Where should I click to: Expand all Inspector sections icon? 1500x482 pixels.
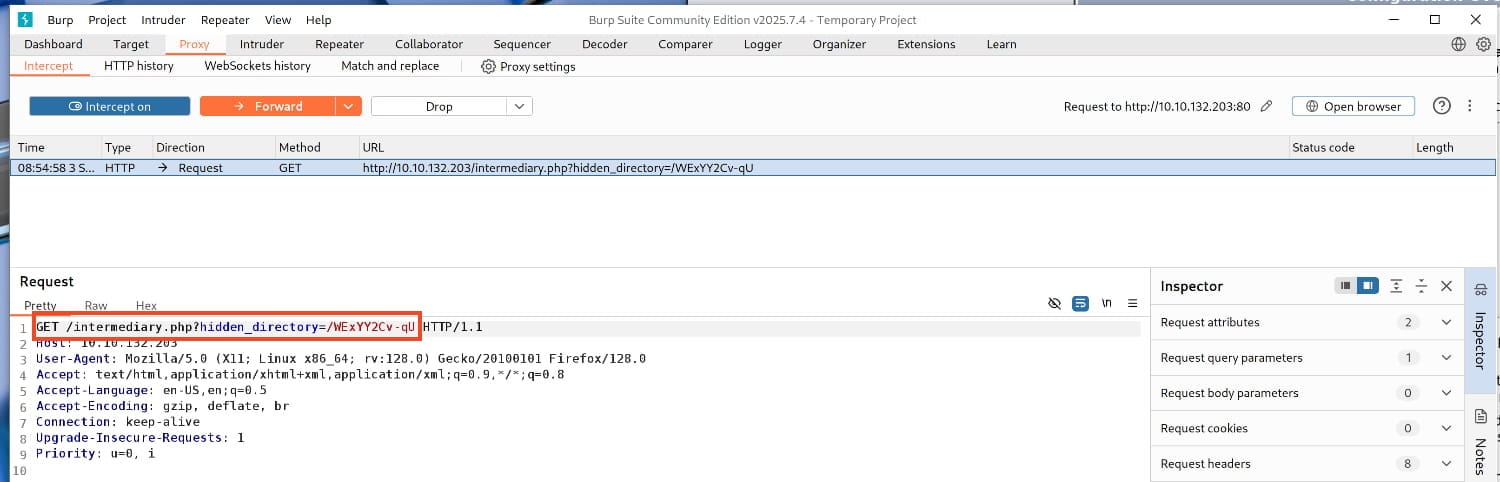click(x=1396, y=286)
